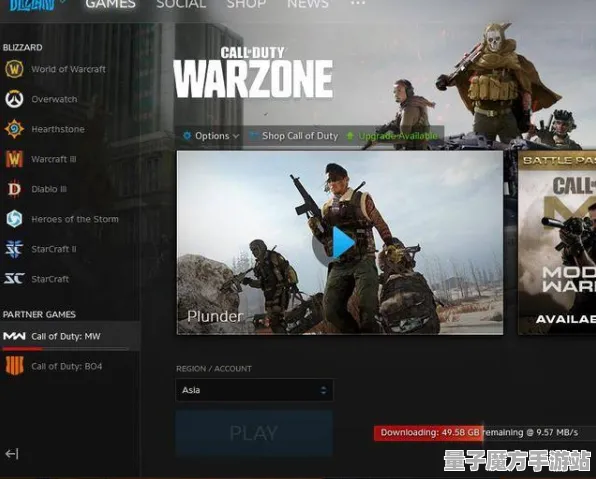Click the Warcraft III icon
The width and height of the screenshot is (596, 479).
(14, 159)
